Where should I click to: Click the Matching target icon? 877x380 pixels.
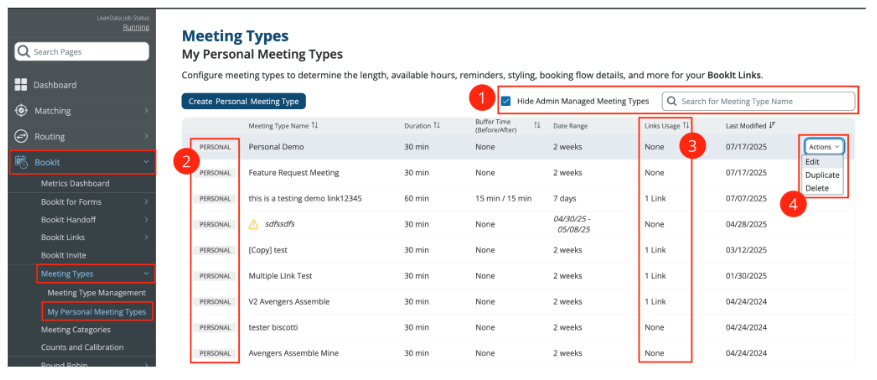(x=21, y=110)
